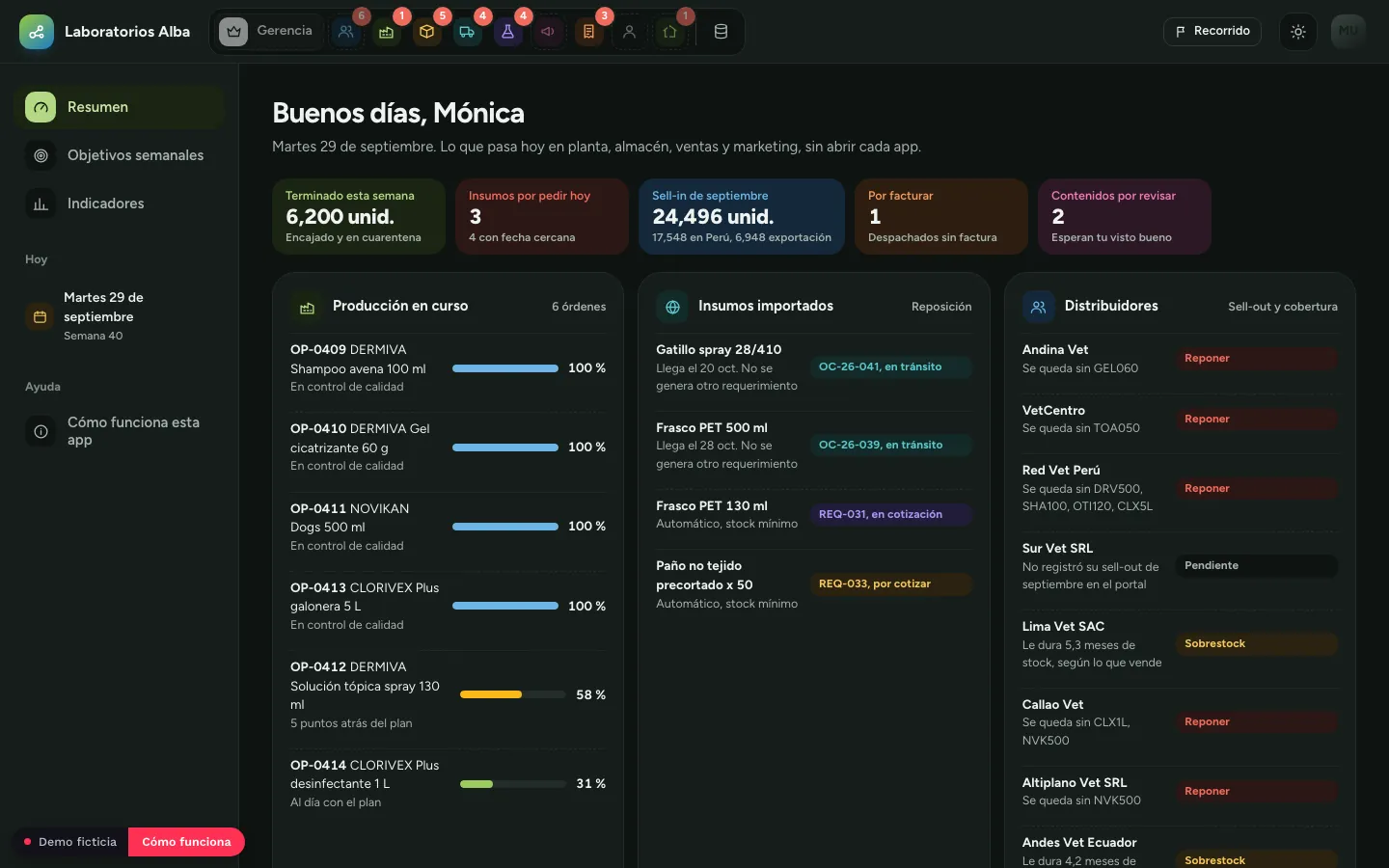Open the 'Contenidos por revisar' card

pyautogui.click(x=1125, y=216)
